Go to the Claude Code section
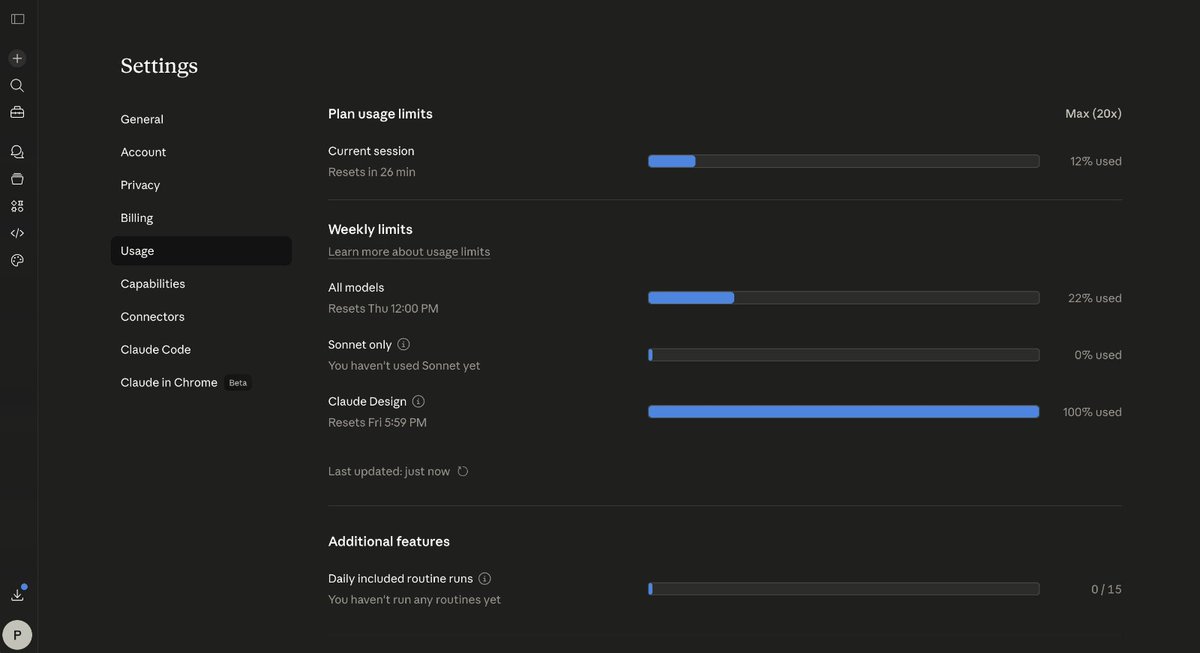 coord(201,350)
